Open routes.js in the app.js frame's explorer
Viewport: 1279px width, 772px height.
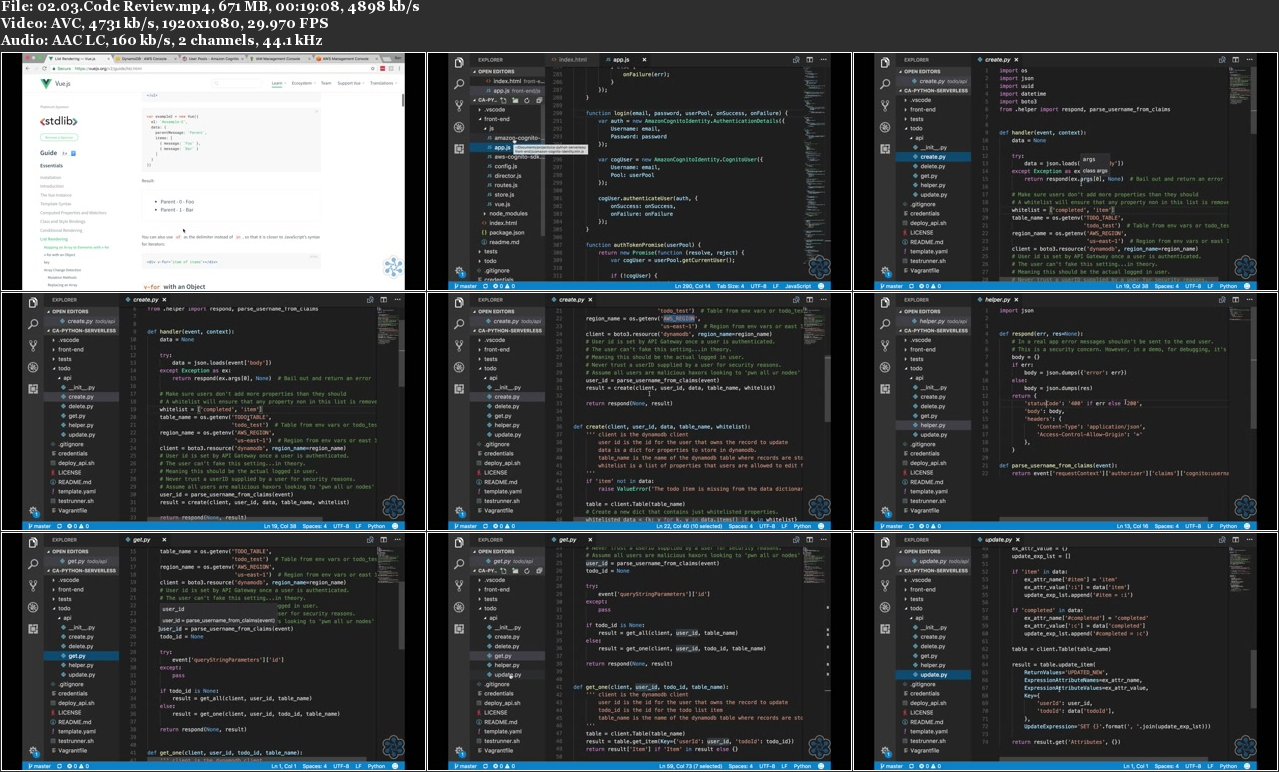click(506, 185)
